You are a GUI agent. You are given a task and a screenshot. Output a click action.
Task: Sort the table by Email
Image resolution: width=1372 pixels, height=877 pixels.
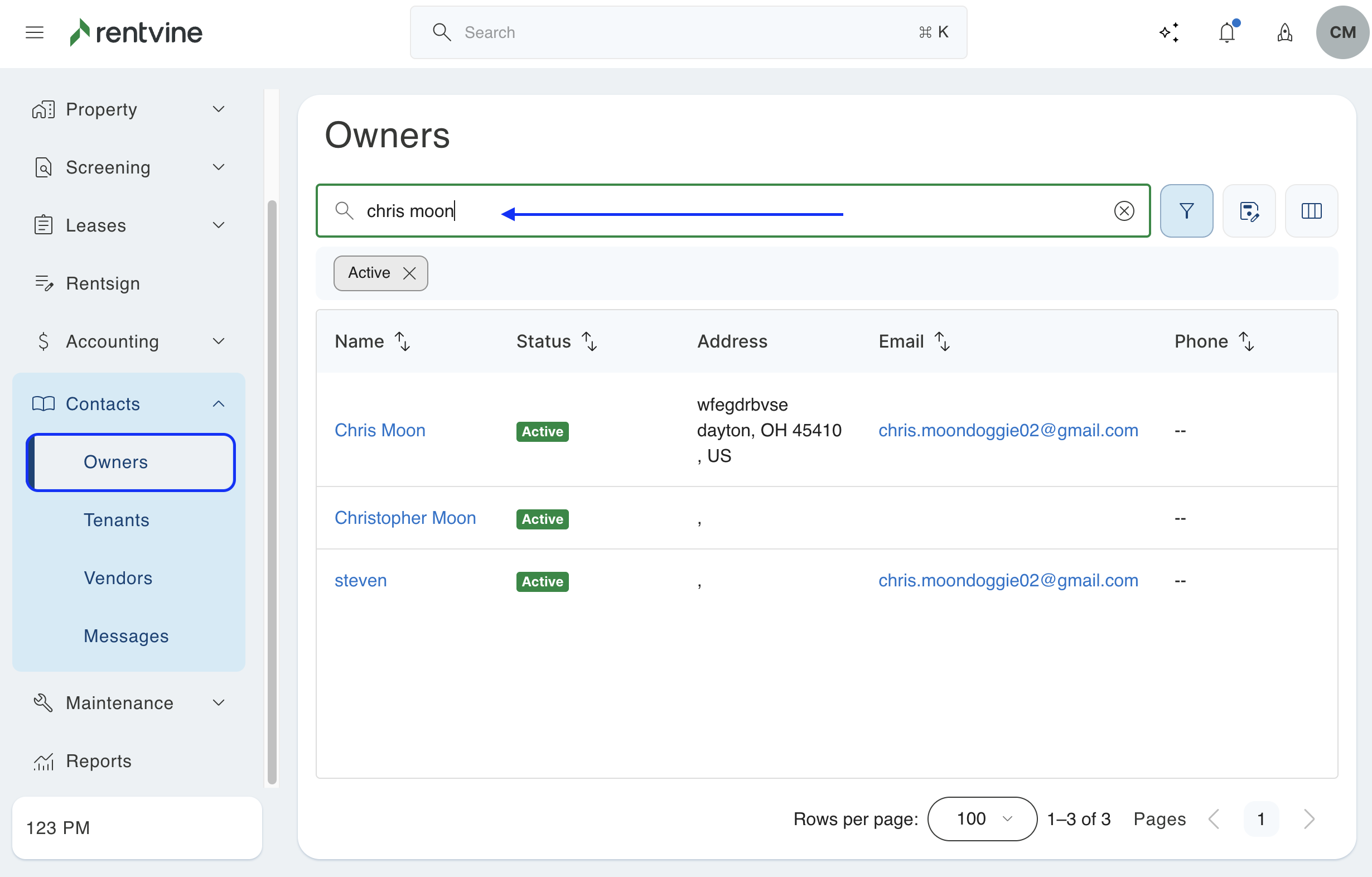click(x=942, y=341)
